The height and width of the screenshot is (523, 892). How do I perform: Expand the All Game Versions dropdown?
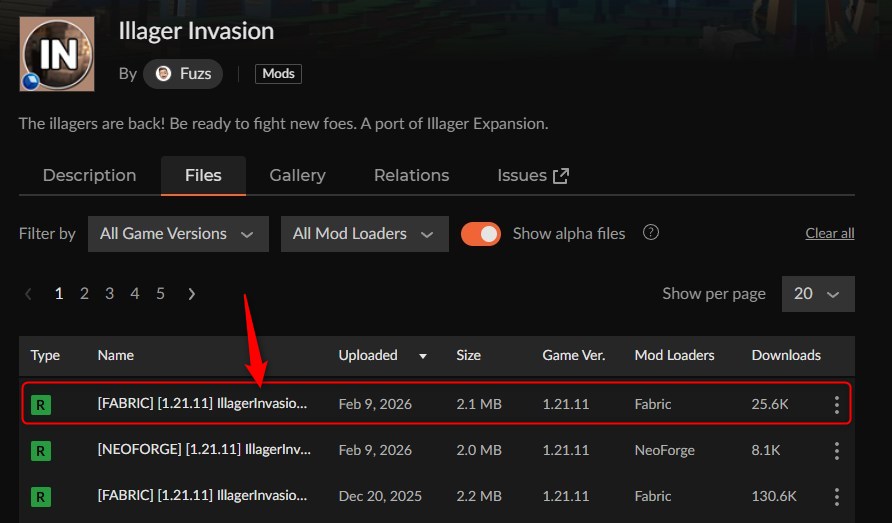click(x=178, y=234)
